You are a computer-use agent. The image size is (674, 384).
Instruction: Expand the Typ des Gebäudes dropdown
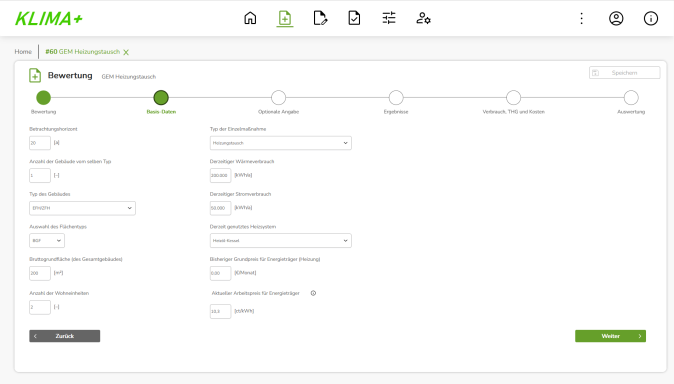click(82, 208)
